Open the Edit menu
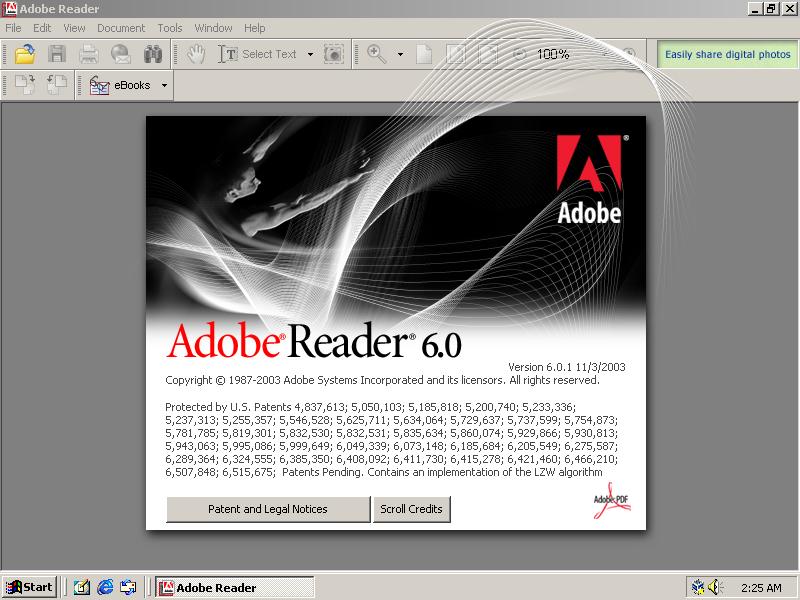800x600 pixels. point(42,28)
